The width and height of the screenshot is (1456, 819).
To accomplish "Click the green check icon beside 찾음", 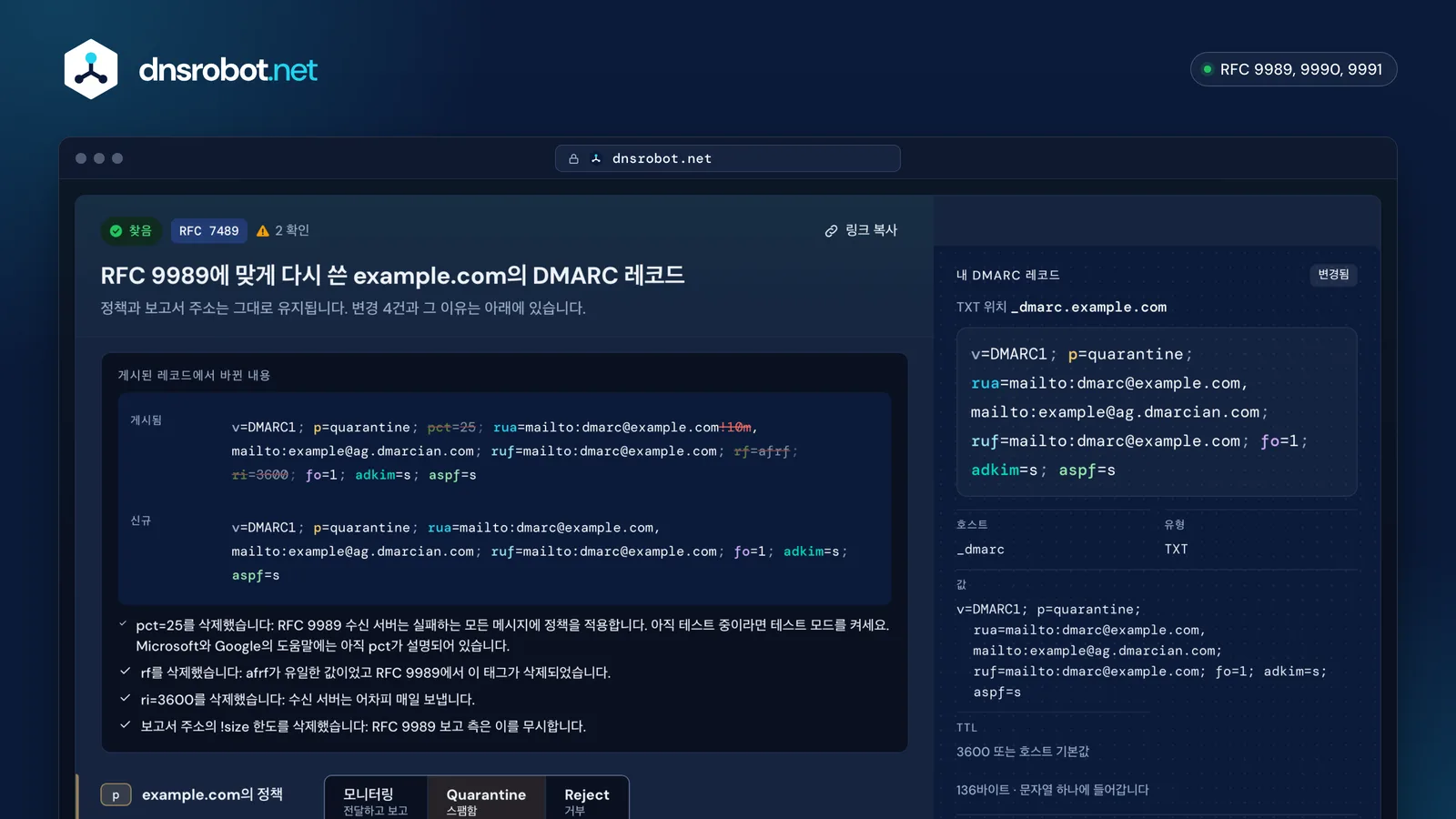I will click(116, 231).
